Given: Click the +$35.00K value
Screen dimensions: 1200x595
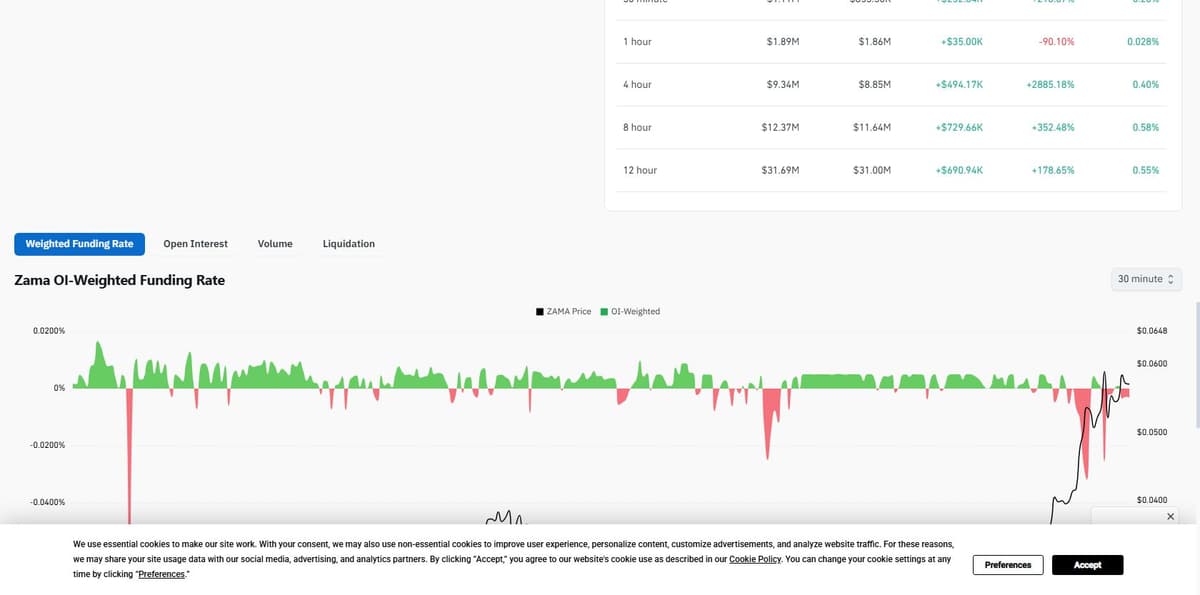Looking at the screenshot, I should tap(962, 42).
